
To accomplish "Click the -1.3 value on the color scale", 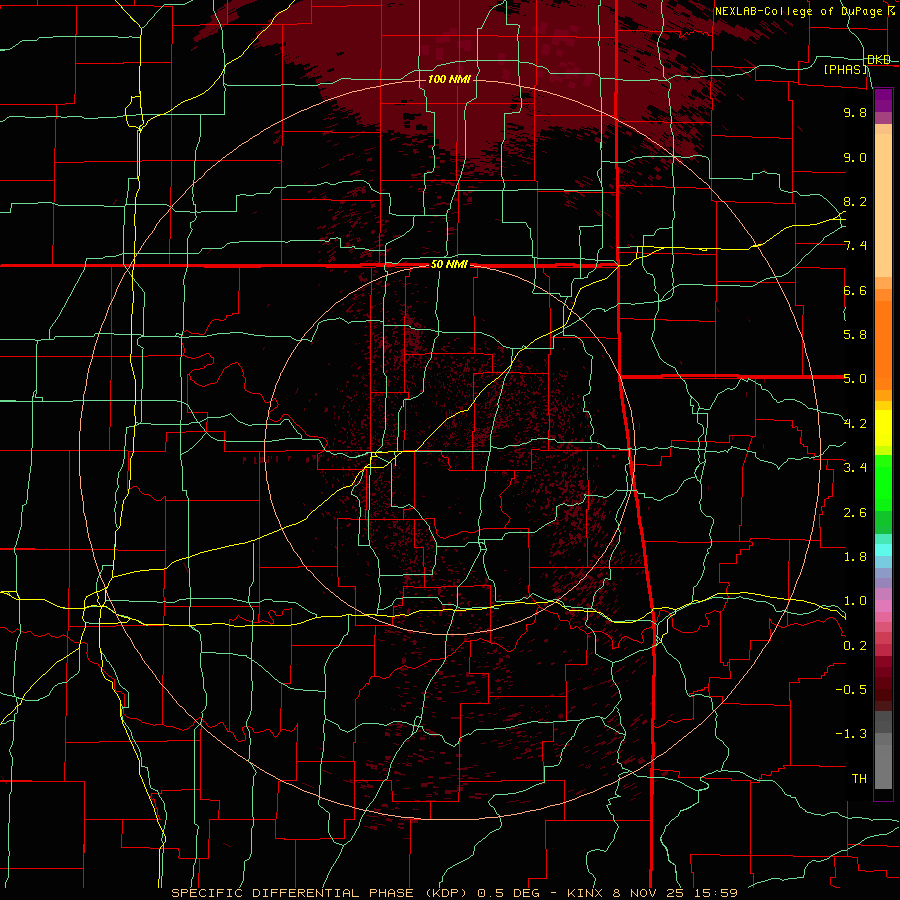I will click(851, 735).
